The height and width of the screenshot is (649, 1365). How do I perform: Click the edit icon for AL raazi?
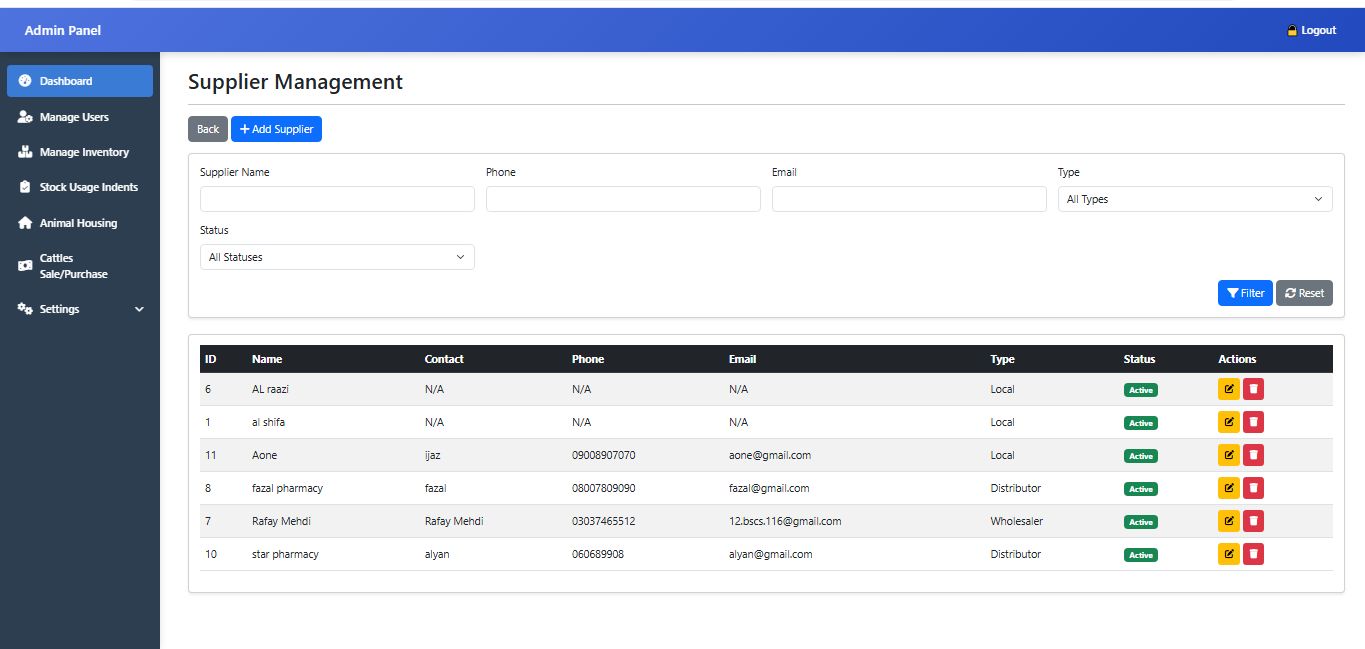pyautogui.click(x=1228, y=389)
